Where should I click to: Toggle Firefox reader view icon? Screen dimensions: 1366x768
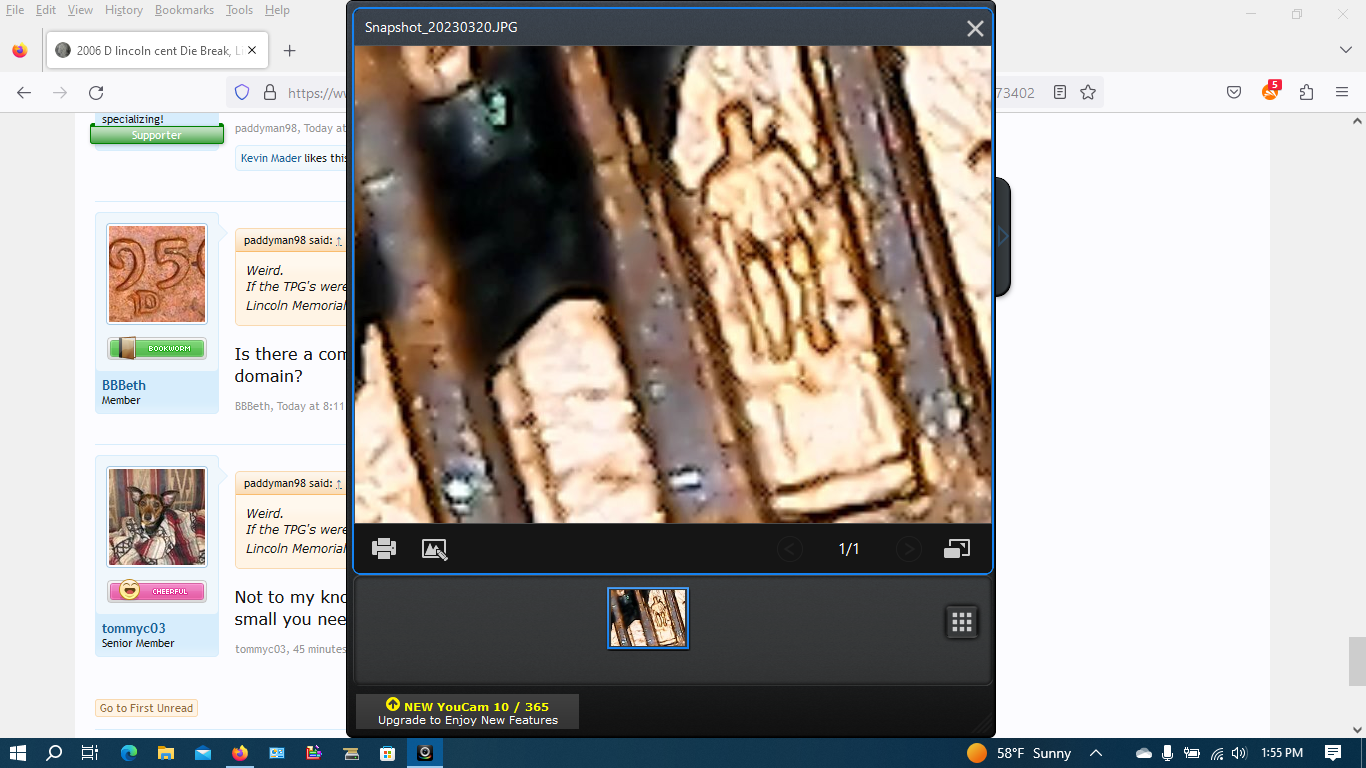pos(1060,92)
